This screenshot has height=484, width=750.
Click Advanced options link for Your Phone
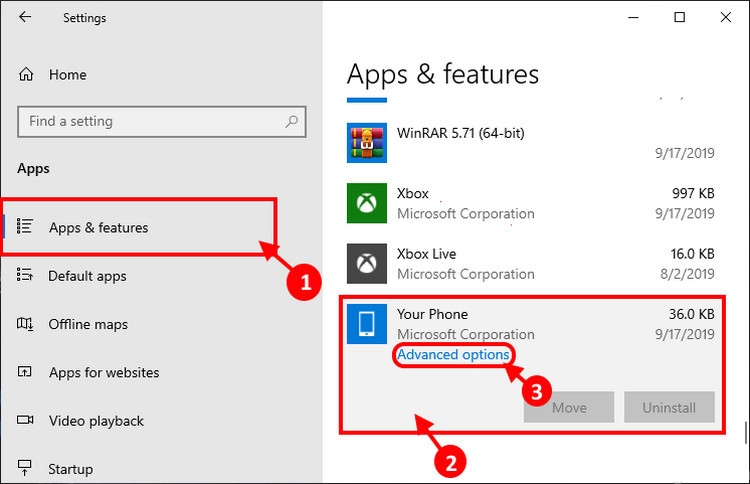click(453, 354)
